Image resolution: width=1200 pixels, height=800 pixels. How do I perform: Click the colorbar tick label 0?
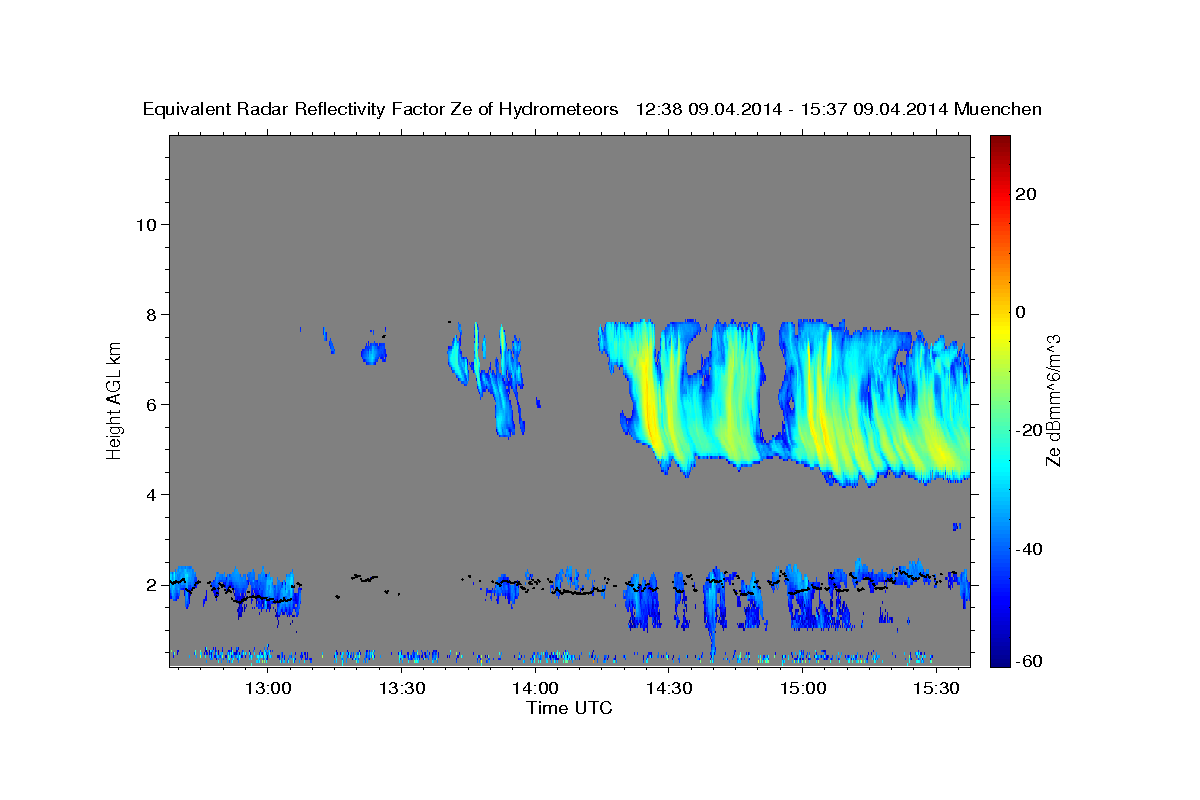(1019, 312)
